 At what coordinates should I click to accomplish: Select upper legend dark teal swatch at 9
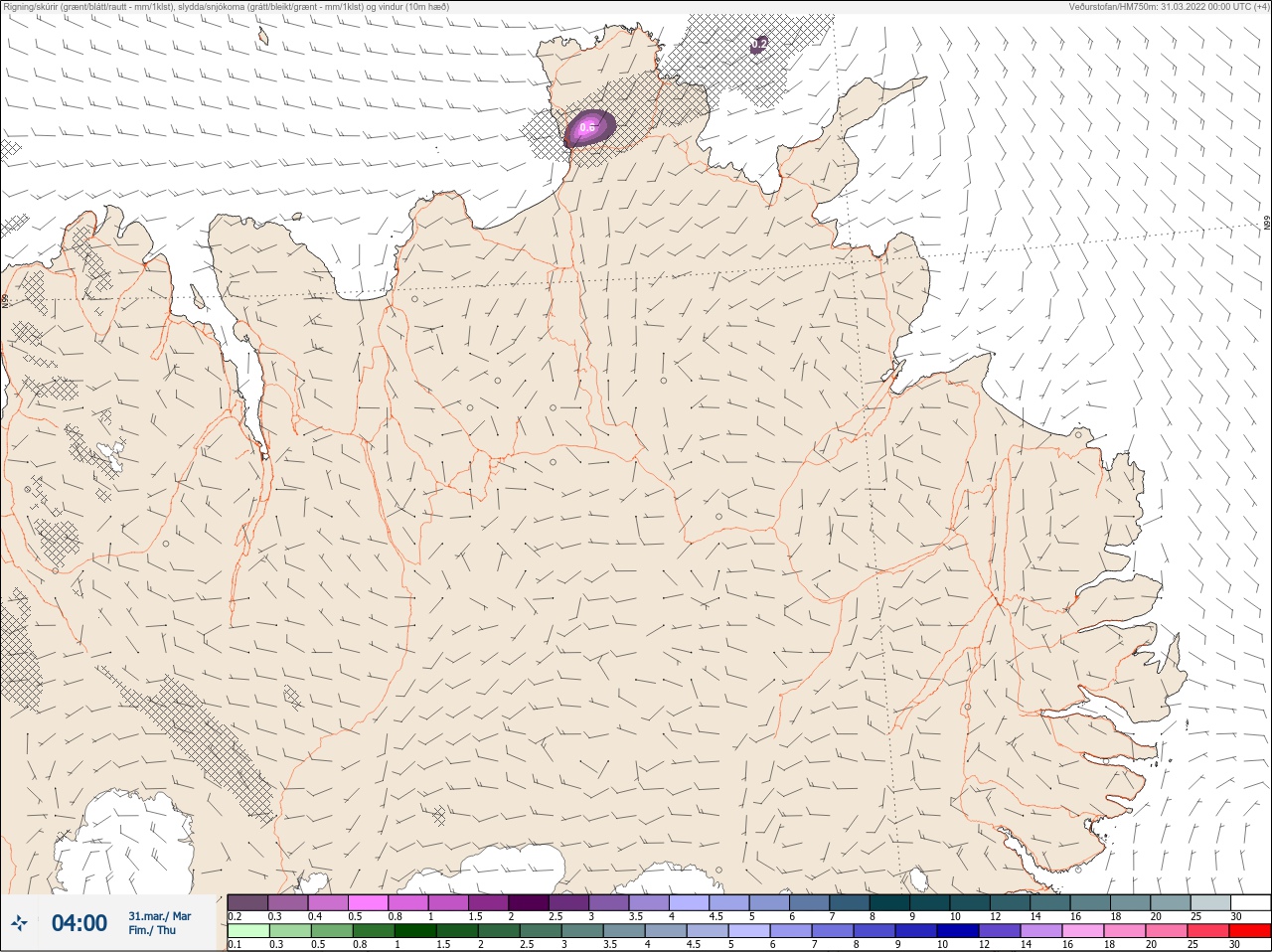(x=929, y=902)
